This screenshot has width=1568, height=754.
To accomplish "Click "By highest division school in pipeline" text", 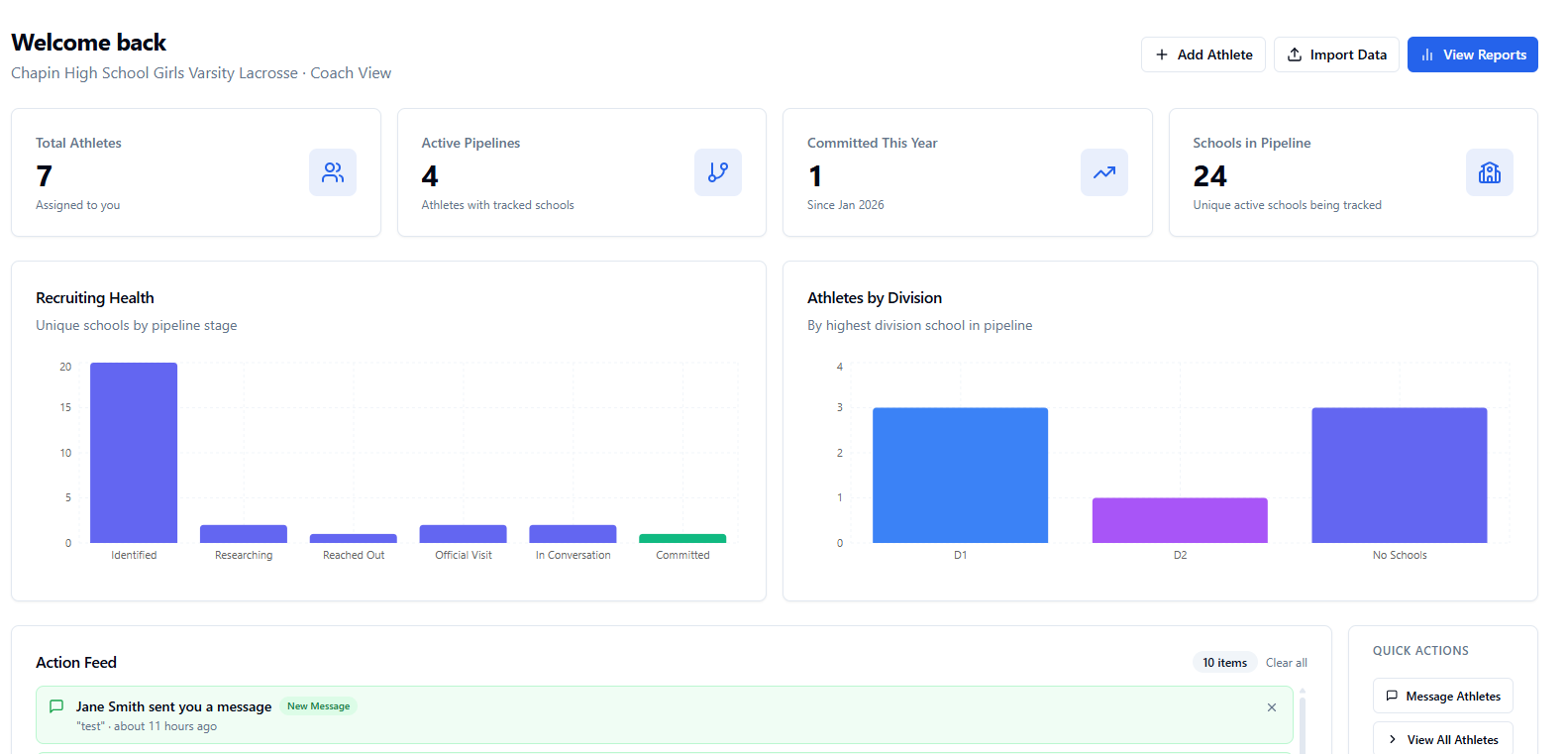I will [920, 325].
